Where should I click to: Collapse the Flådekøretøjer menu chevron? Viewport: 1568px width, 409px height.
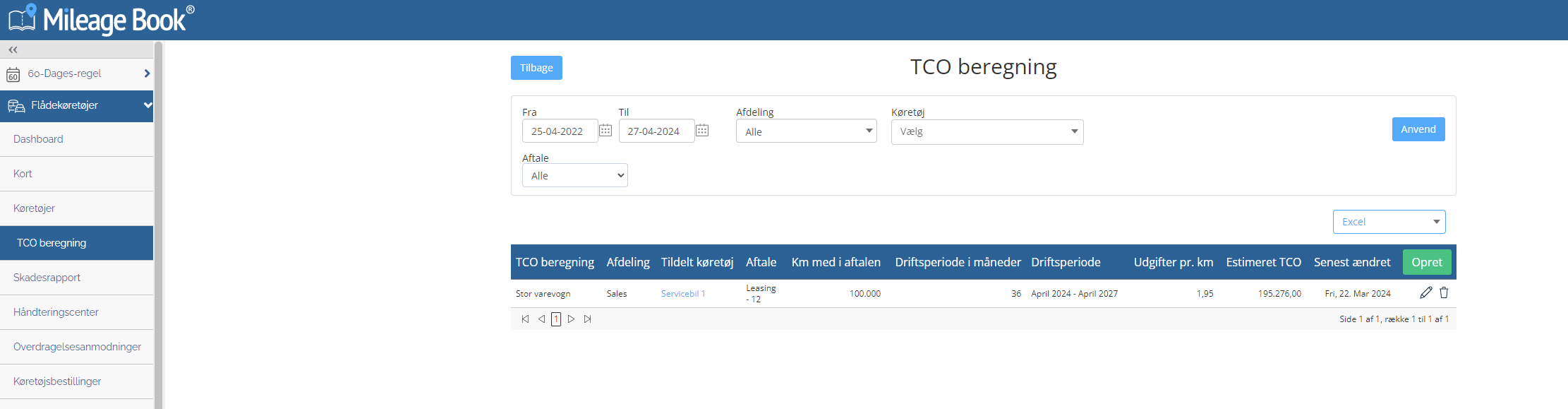coord(147,105)
